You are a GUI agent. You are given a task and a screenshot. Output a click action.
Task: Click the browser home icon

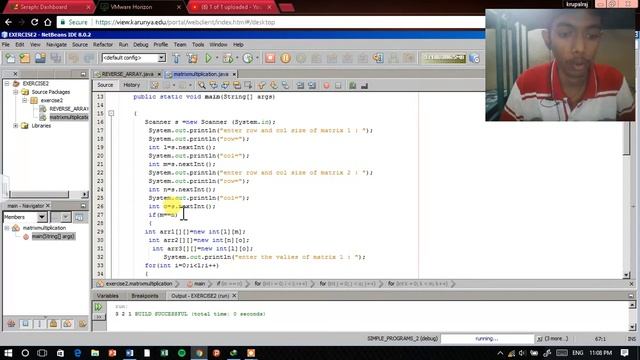[x=48, y=22]
